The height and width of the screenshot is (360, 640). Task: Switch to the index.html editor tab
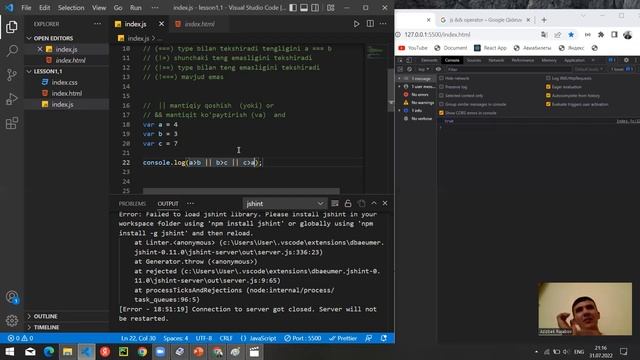tap(199, 24)
